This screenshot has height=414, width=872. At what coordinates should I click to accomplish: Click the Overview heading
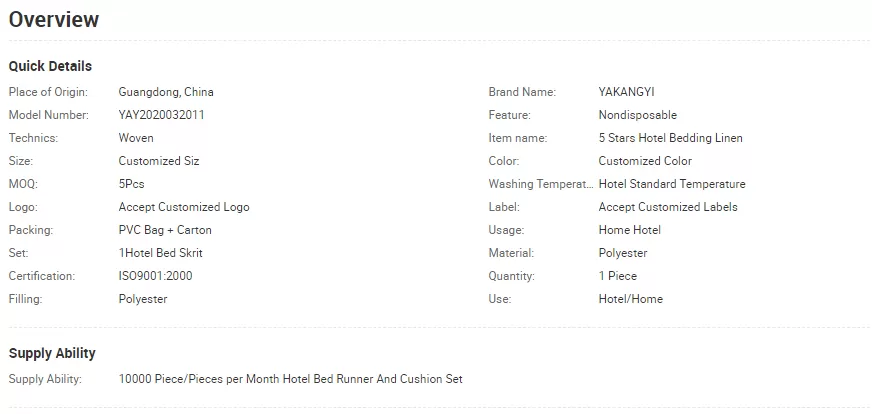[x=54, y=19]
